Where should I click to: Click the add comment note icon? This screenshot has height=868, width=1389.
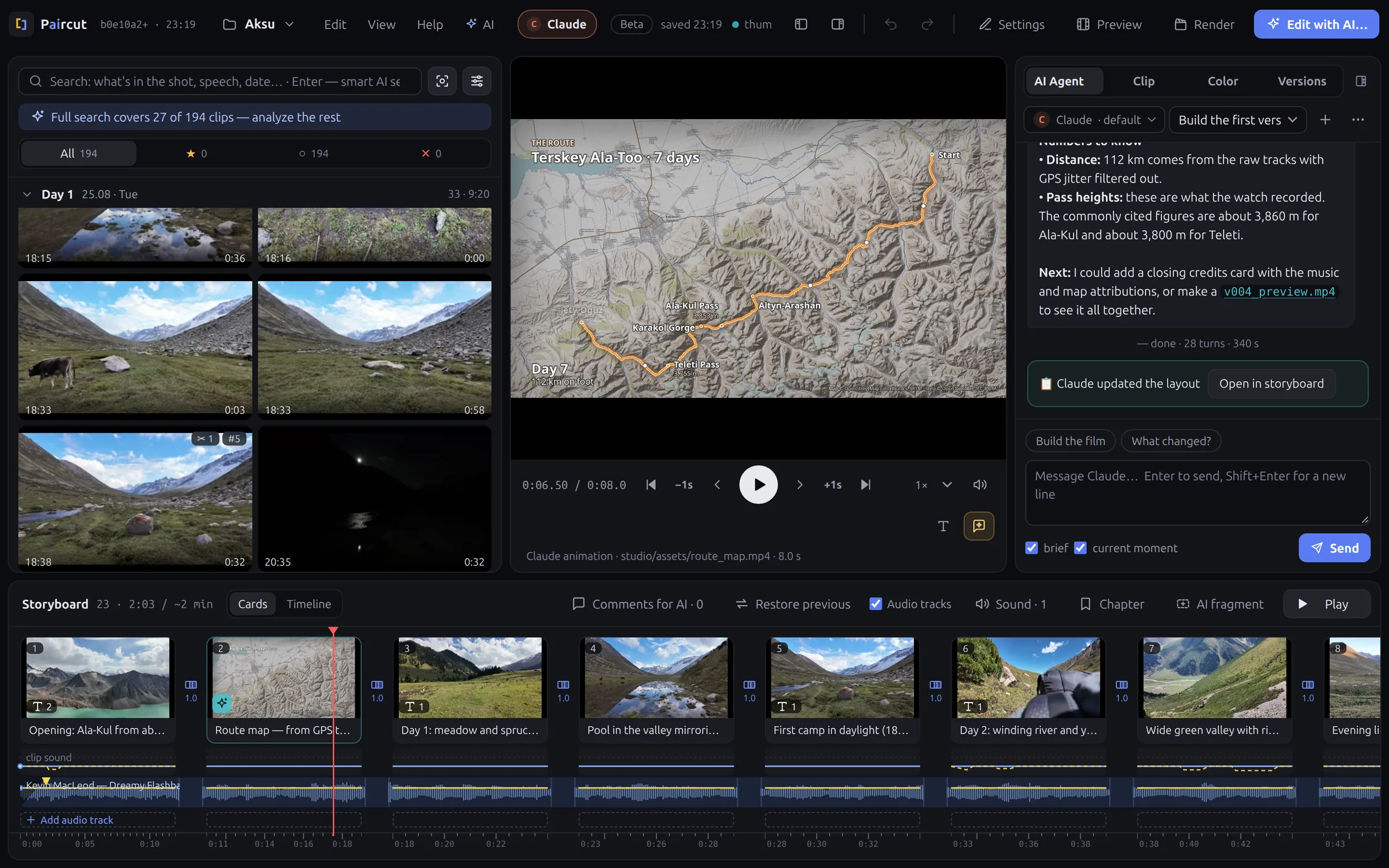(x=979, y=526)
